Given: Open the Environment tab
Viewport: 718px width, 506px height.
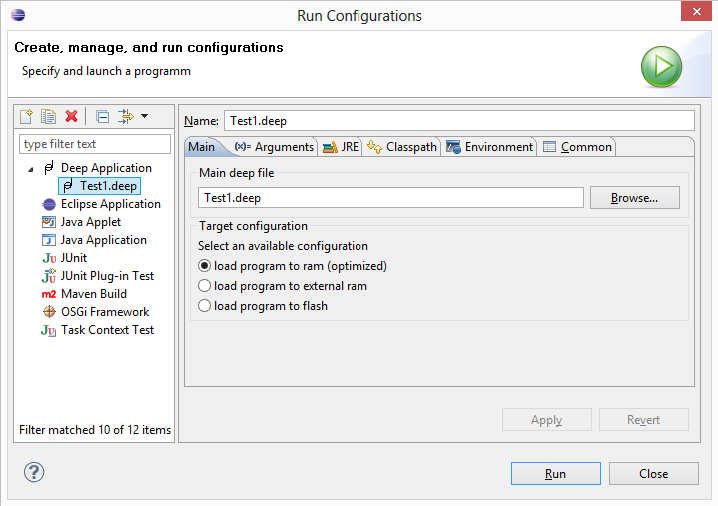Looking at the screenshot, I should (489, 147).
